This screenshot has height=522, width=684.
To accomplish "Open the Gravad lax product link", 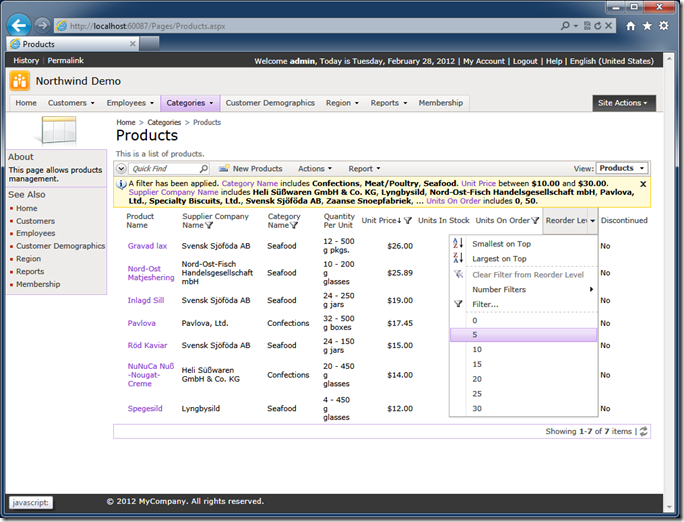I will [147, 246].
